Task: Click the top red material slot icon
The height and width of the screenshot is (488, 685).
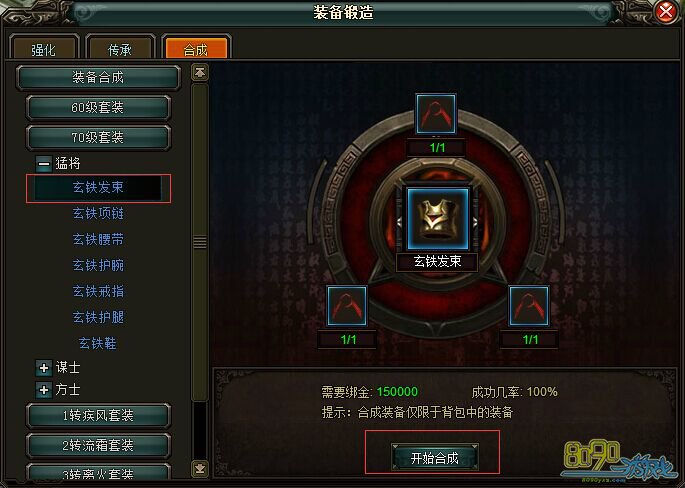Action: (436, 114)
